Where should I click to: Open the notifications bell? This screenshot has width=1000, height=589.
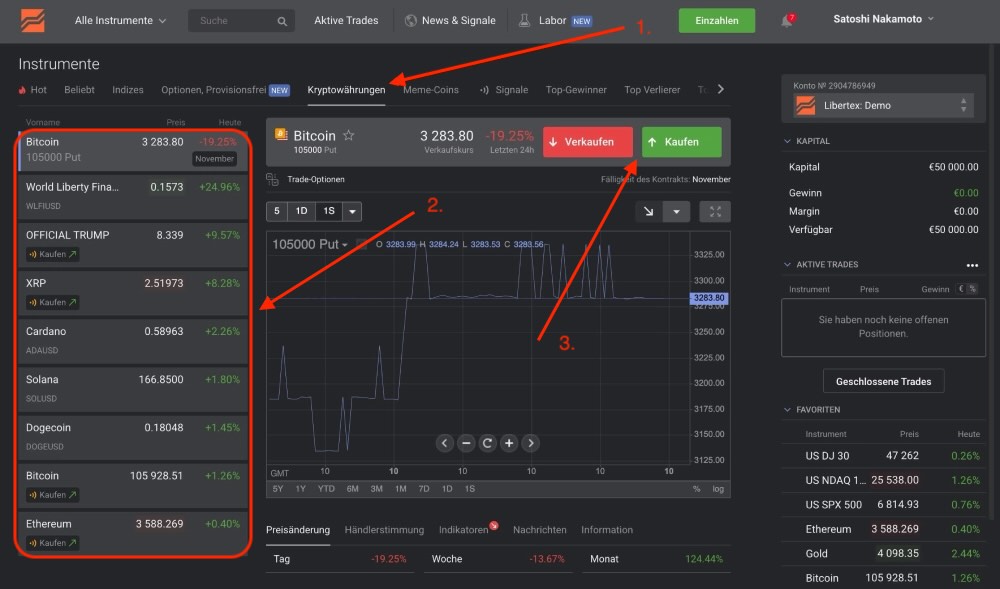click(x=788, y=21)
